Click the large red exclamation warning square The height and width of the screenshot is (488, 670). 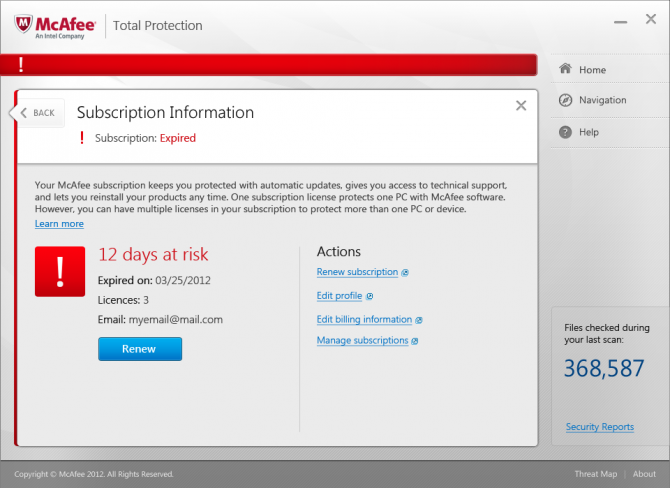(60, 271)
